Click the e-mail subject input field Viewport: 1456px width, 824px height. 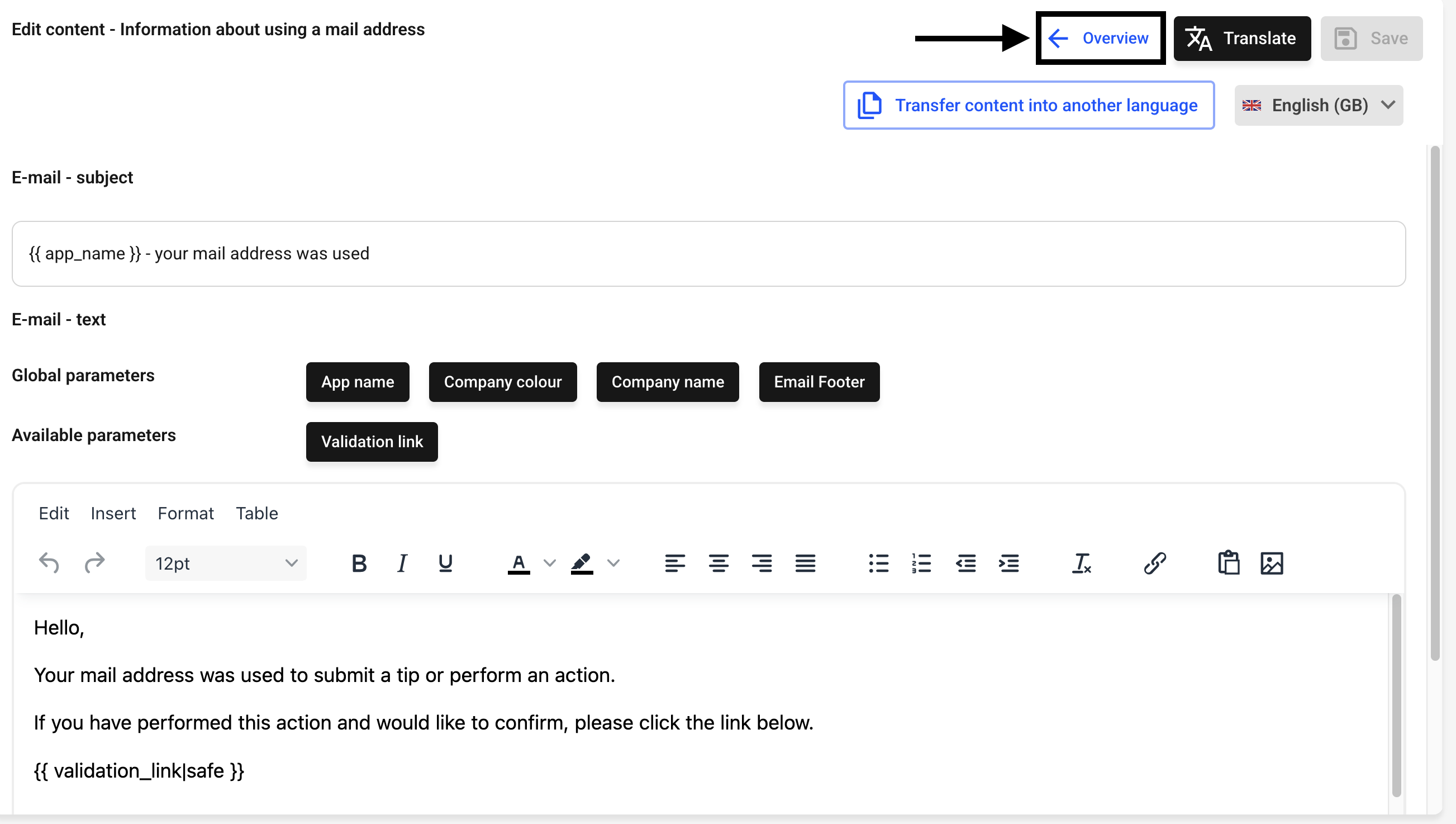pyautogui.click(x=708, y=254)
